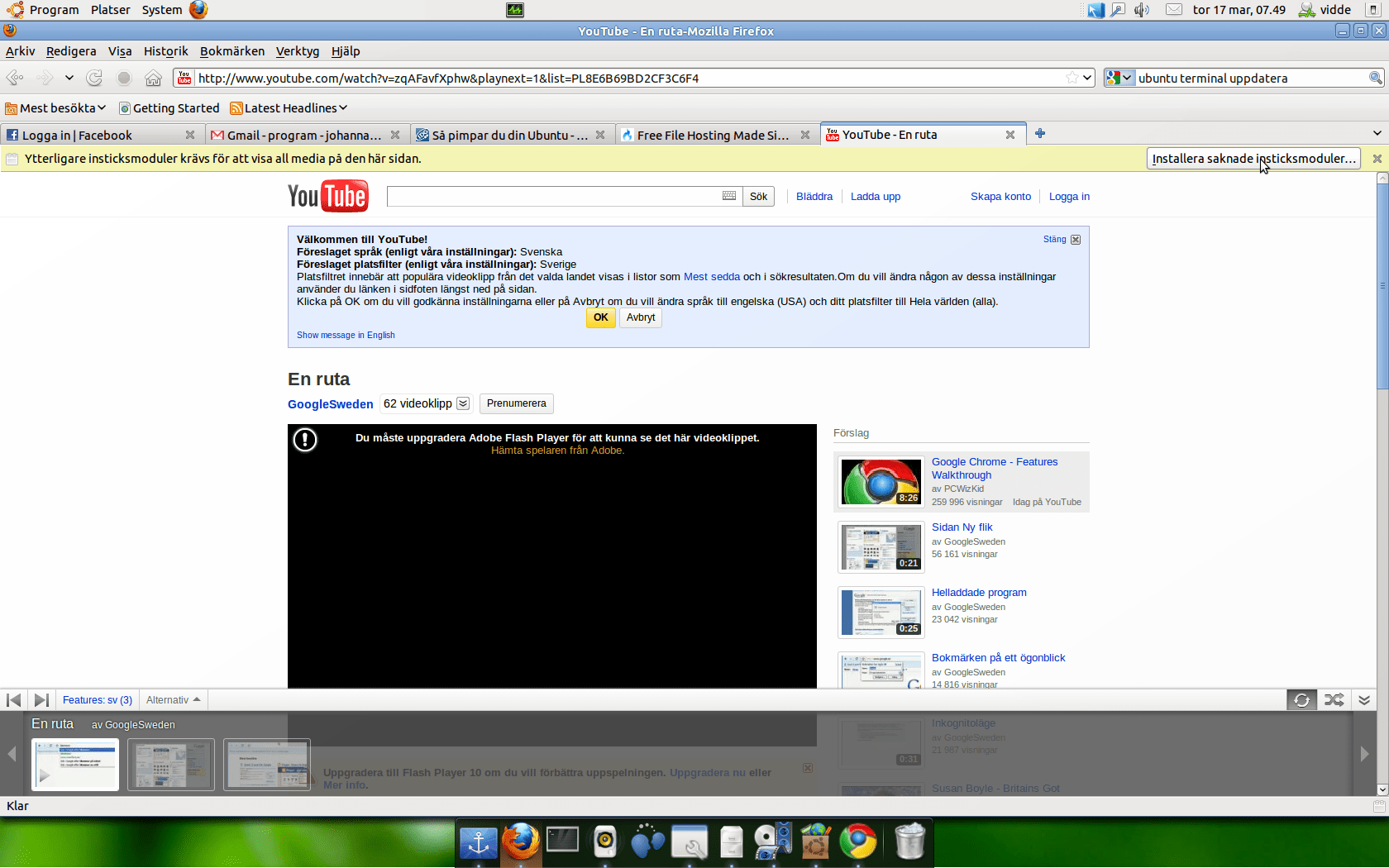
Task: Open the browsing history dropdown arrow
Action: tap(69, 78)
